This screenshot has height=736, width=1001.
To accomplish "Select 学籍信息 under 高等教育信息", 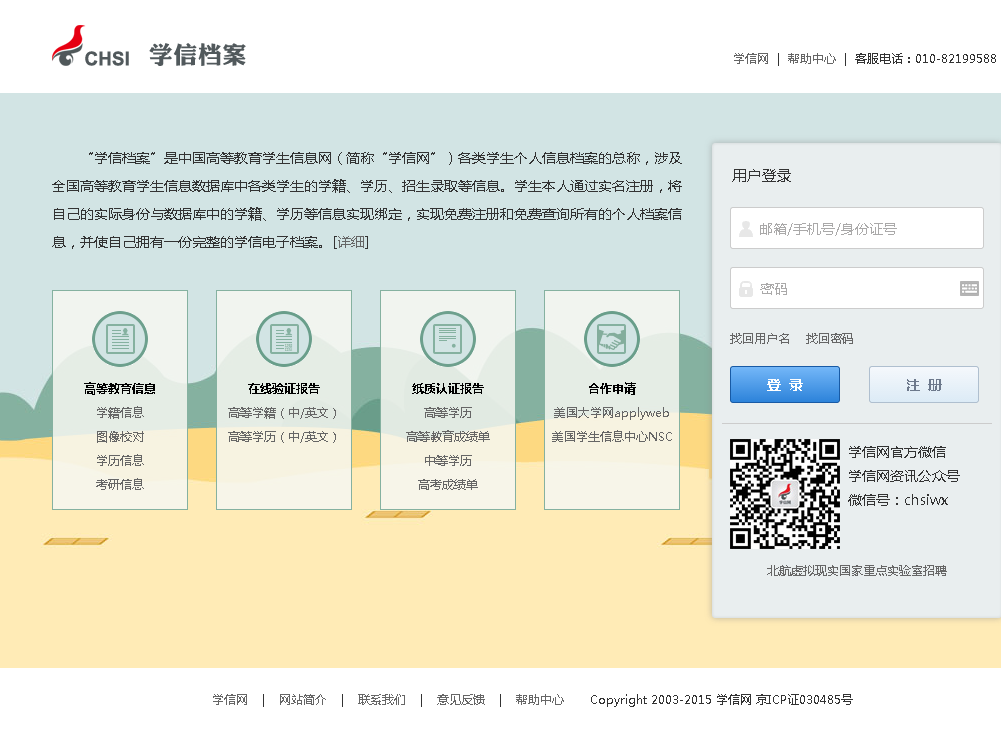I will (119, 413).
